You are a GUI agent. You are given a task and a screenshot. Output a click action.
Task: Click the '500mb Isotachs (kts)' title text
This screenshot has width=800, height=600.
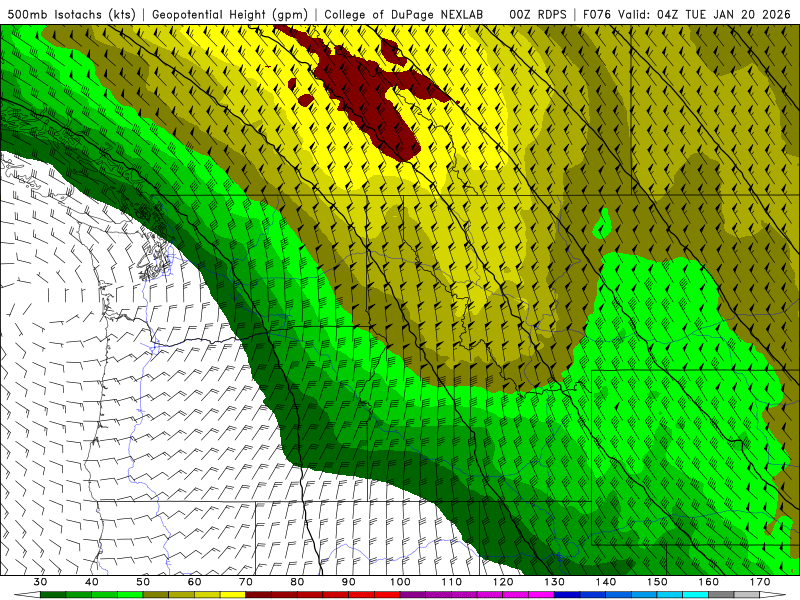click(x=71, y=14)
